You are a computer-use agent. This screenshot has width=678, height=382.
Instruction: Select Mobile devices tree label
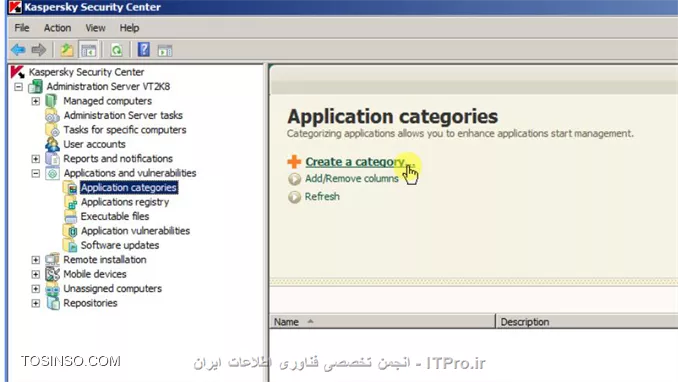95,274
